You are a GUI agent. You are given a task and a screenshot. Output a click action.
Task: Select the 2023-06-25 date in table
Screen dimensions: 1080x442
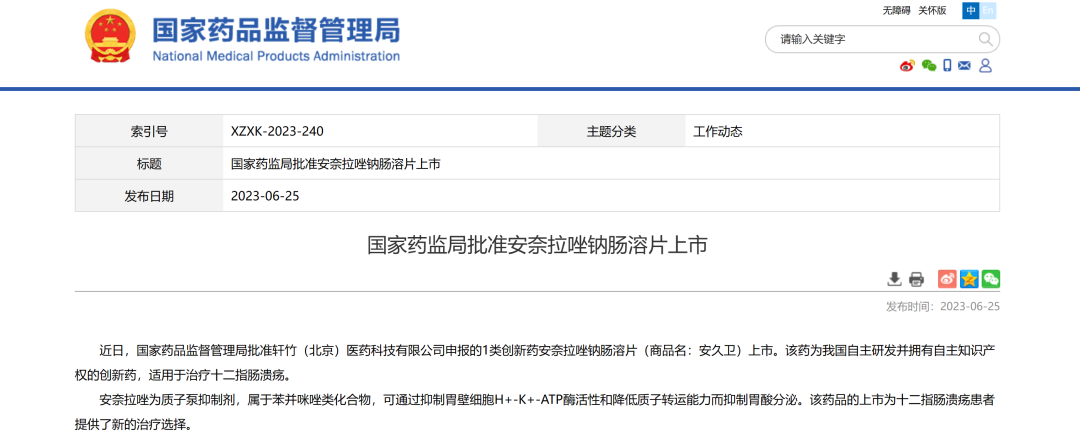click(265, 196)
